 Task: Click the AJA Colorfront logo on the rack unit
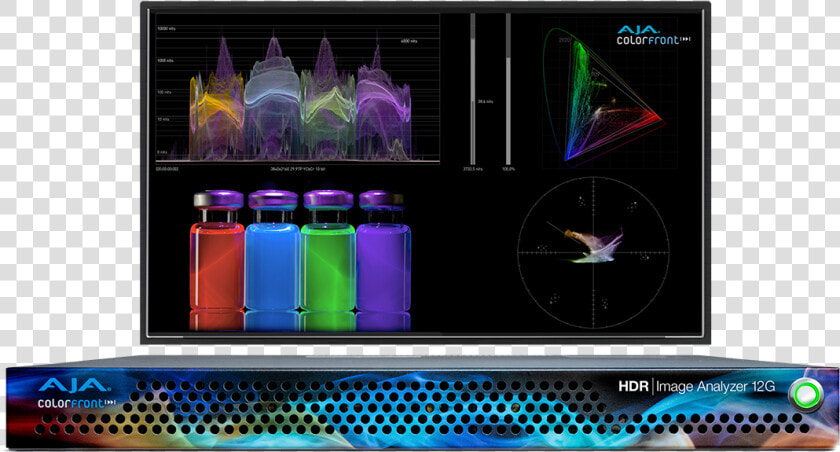(x=76, y=393)
